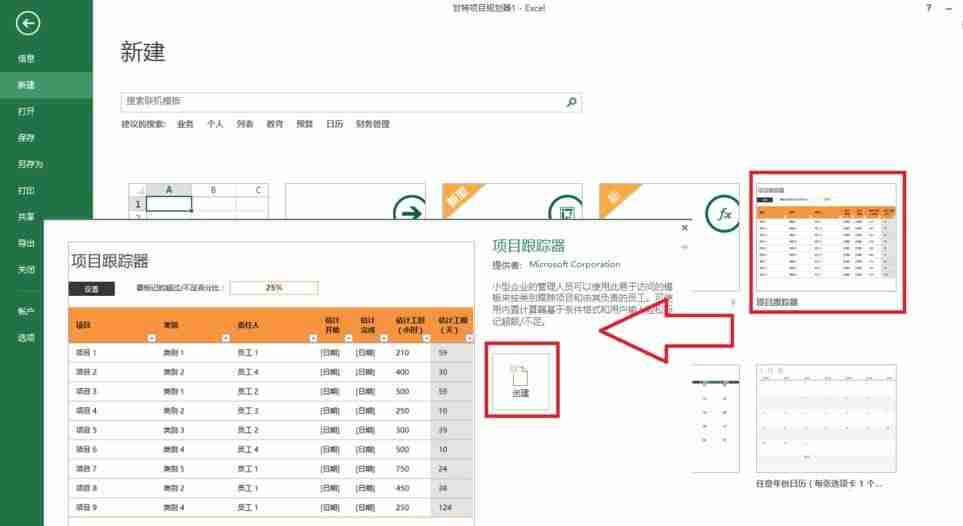963x526 pixels.
Task: Open 共享 in the sidebar
Action: click(26, 217)
